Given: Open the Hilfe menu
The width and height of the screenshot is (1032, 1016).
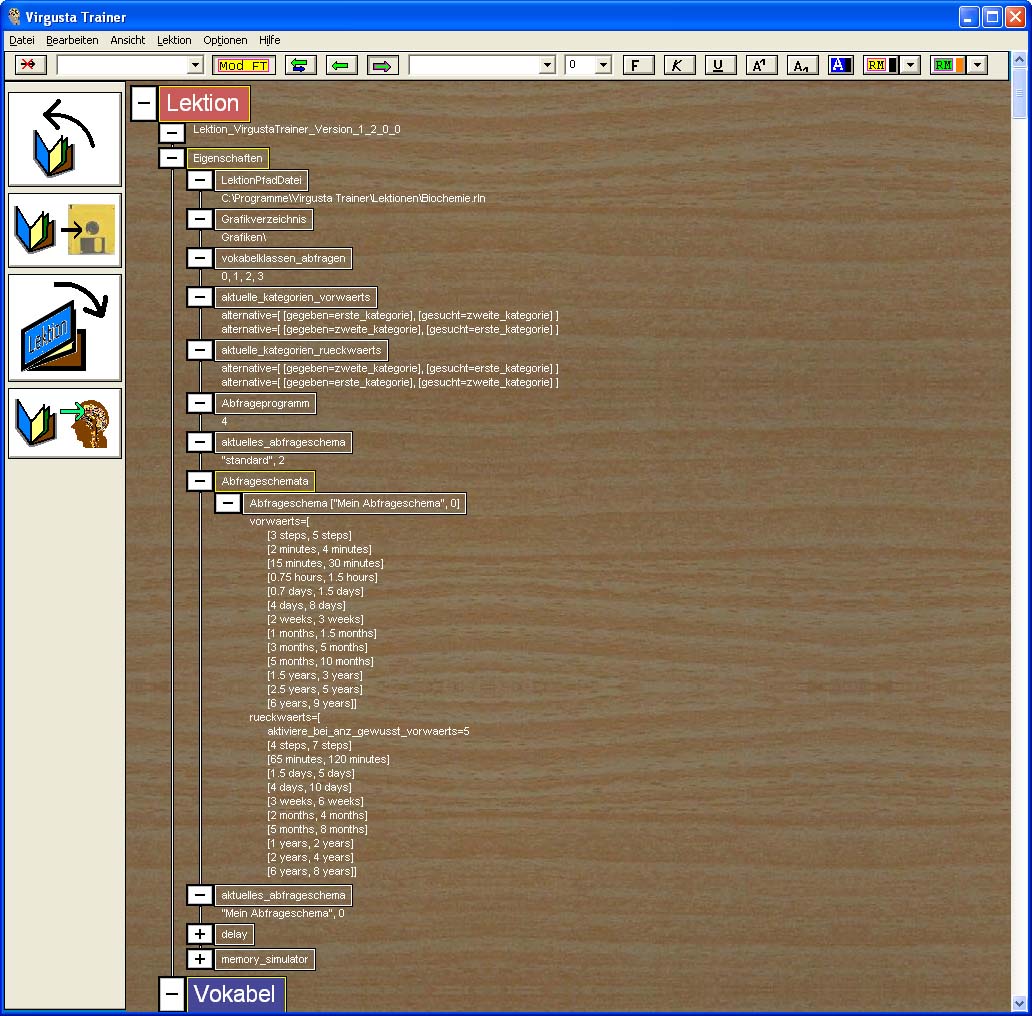Looking at the screenshot, I should click(x=269, y=40).
